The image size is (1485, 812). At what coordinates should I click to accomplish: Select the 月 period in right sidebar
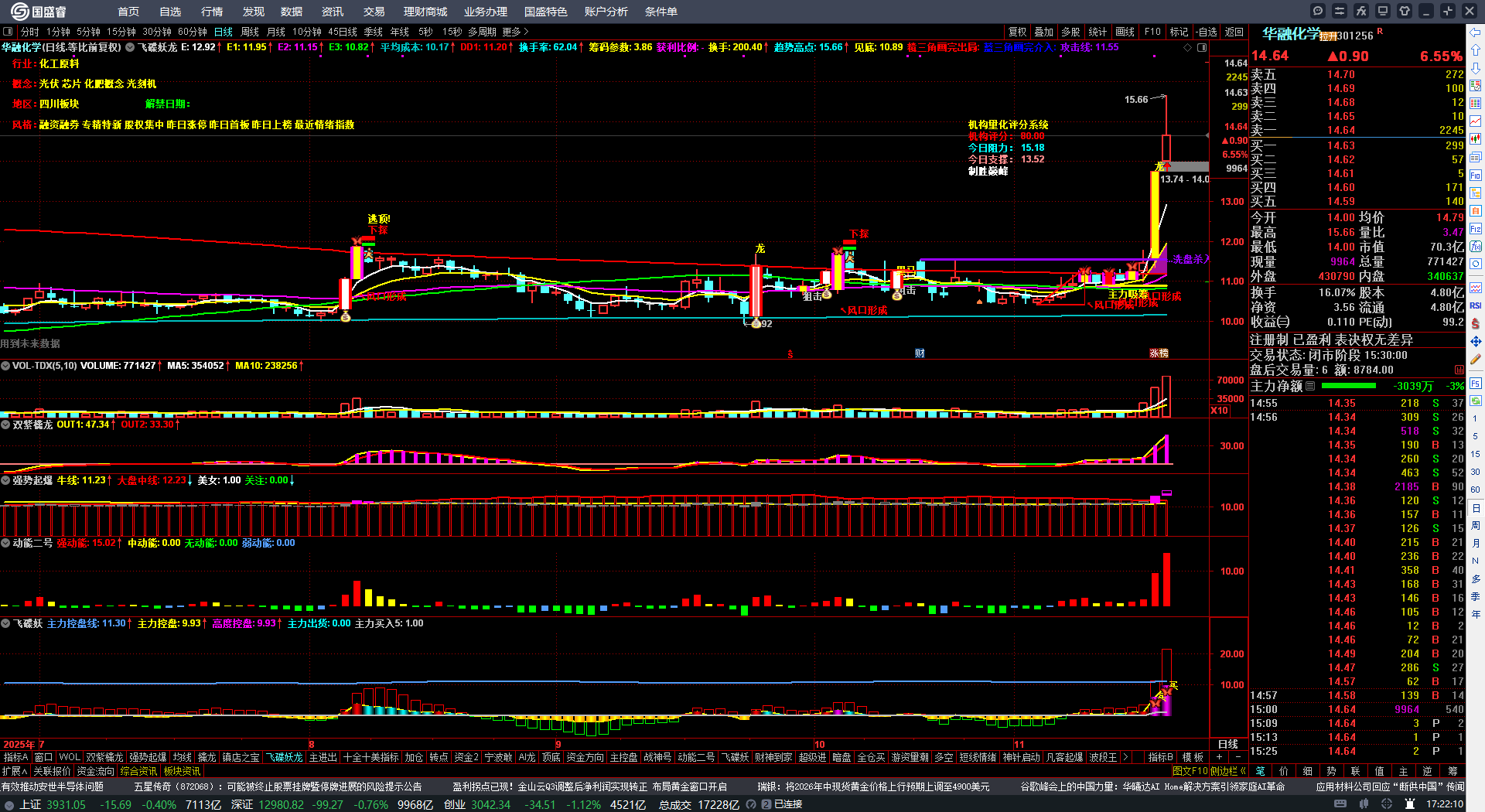1476,544
